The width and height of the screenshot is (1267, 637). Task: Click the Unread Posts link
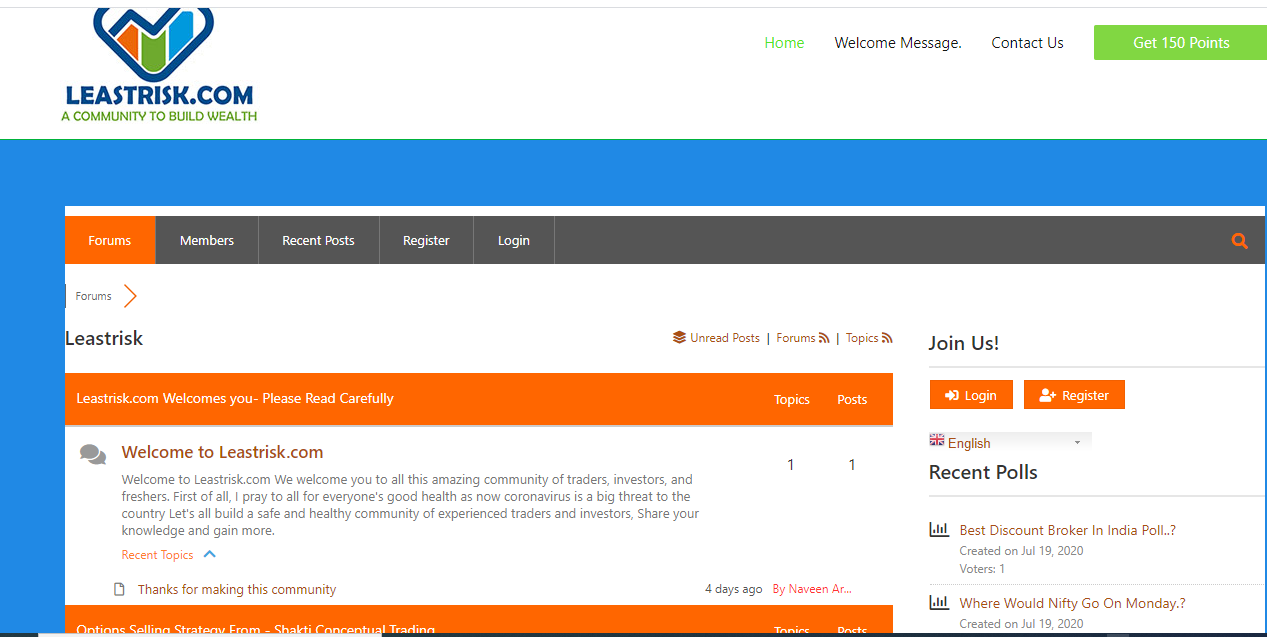(x=725, y=338)
